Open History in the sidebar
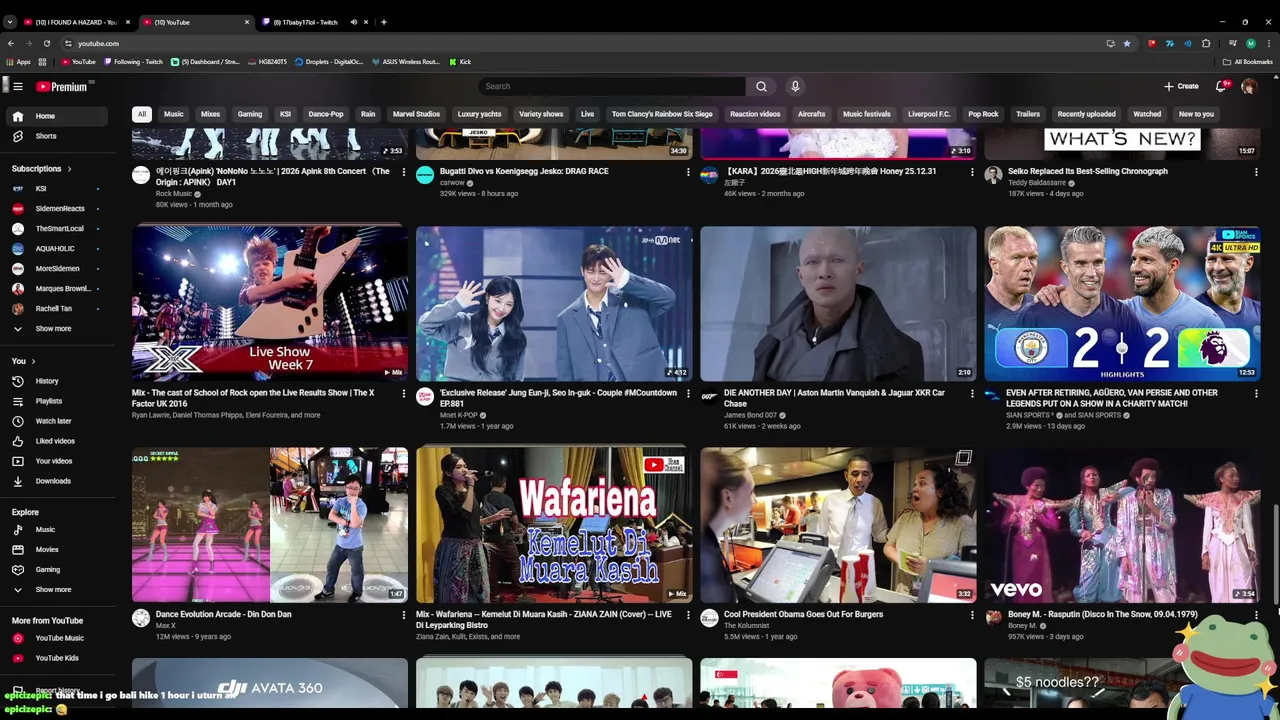1280x720 pixels. coord(57,381)
